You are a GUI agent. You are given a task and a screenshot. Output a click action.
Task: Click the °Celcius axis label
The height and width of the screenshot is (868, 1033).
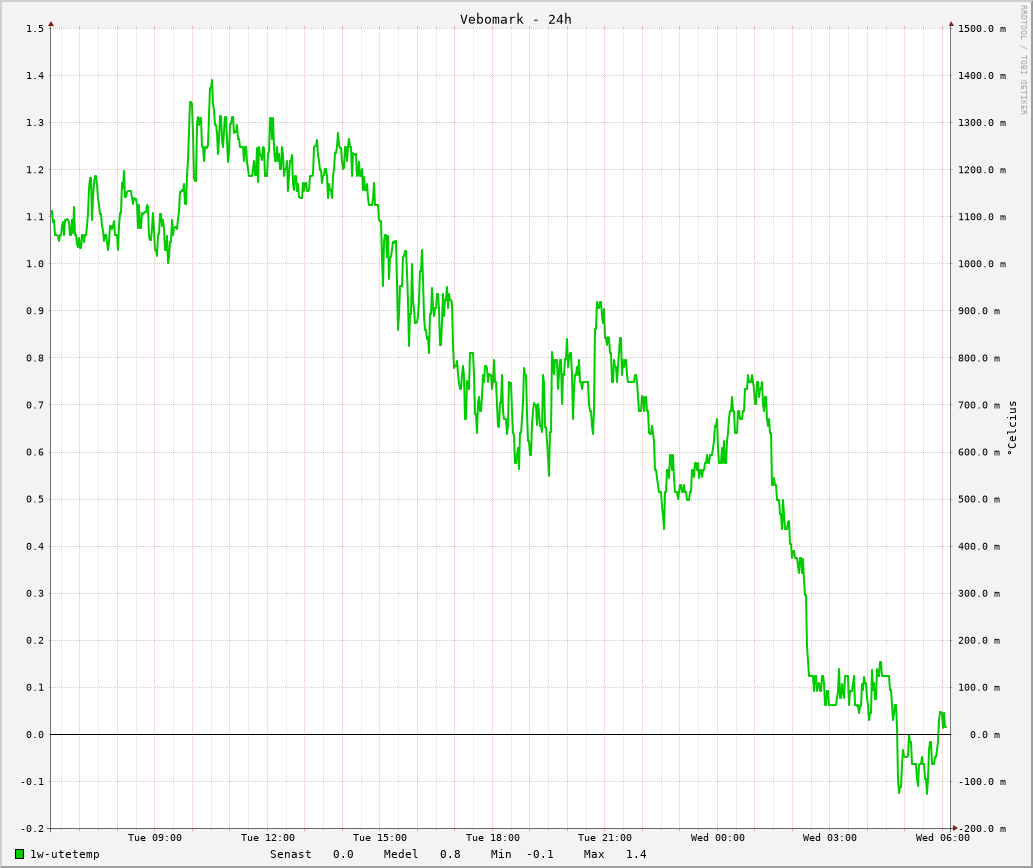[x=1012, y=428]
